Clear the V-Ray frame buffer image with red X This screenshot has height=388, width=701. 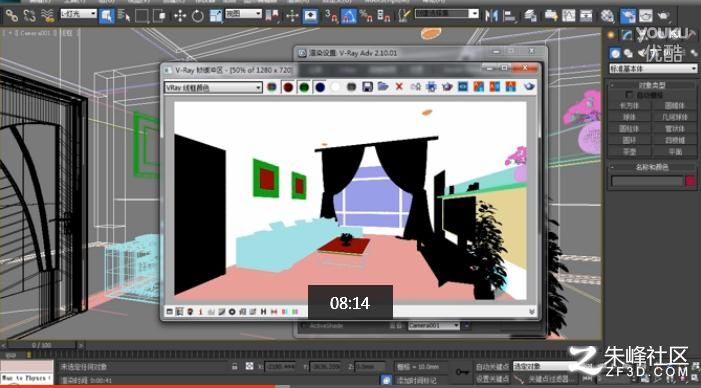click(399, 87)
